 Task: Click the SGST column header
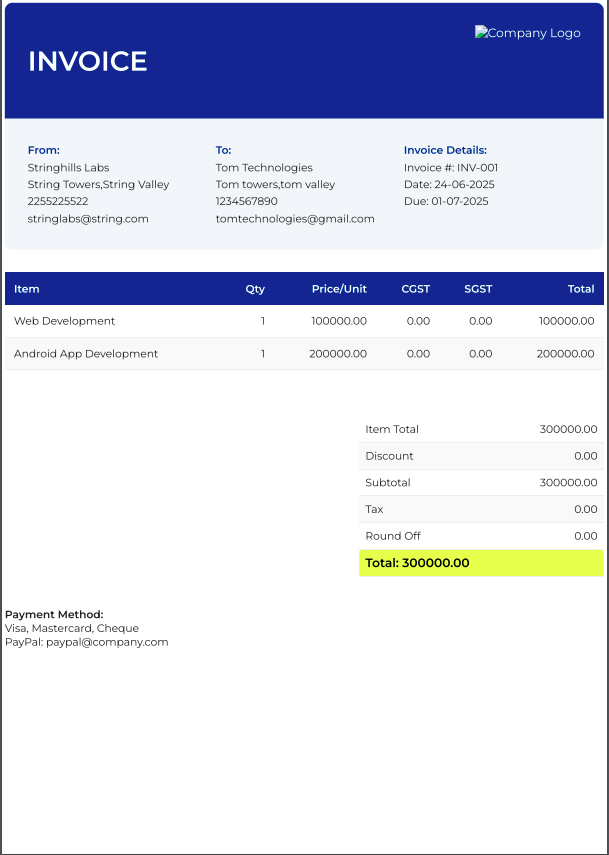478,289
